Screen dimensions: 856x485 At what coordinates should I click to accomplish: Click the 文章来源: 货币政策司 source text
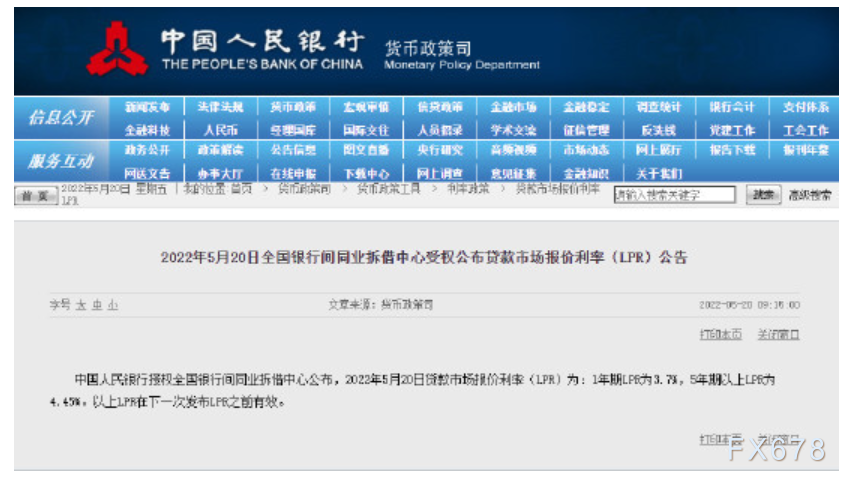coord(381,305)
